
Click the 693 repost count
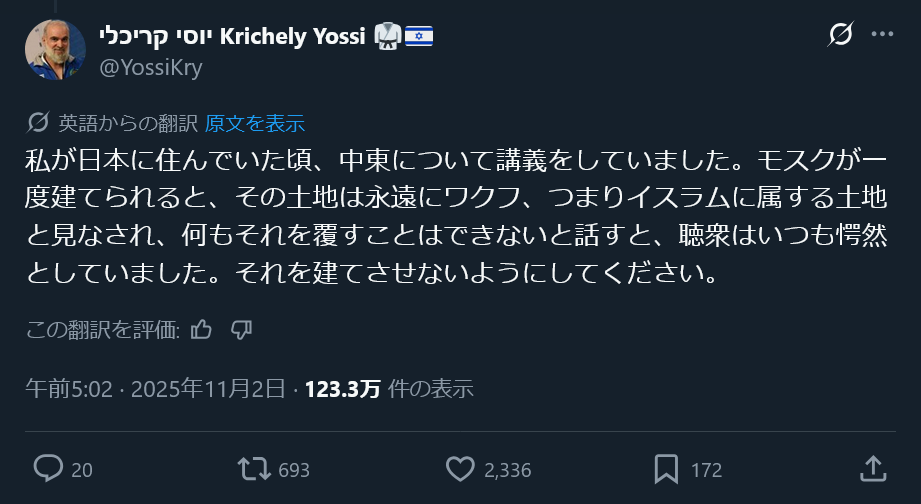[x=294, y=469]
